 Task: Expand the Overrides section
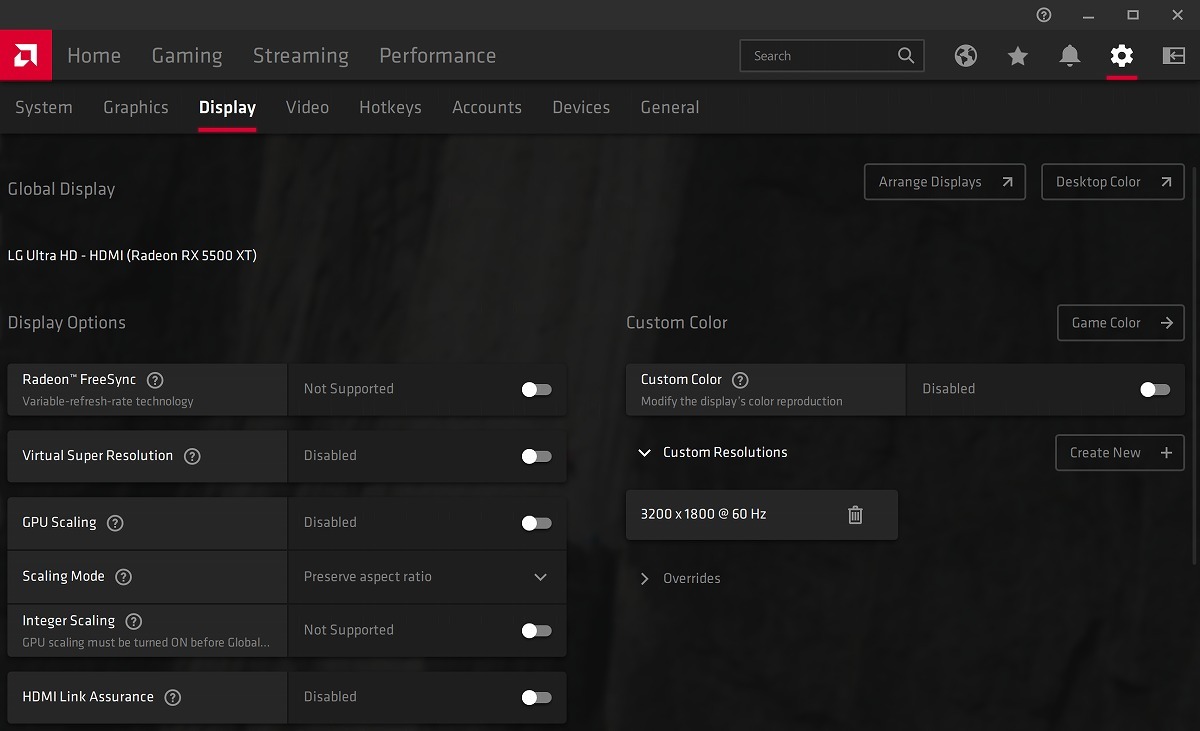point(645,579)
